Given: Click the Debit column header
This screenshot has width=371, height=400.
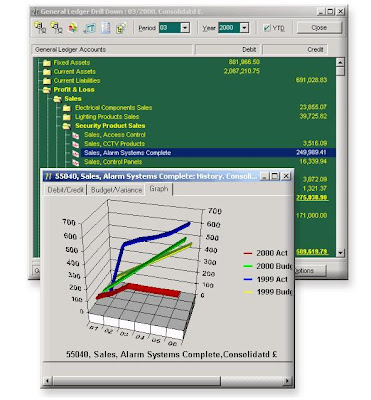Looking at the screenshot, I should coord(228,49).
